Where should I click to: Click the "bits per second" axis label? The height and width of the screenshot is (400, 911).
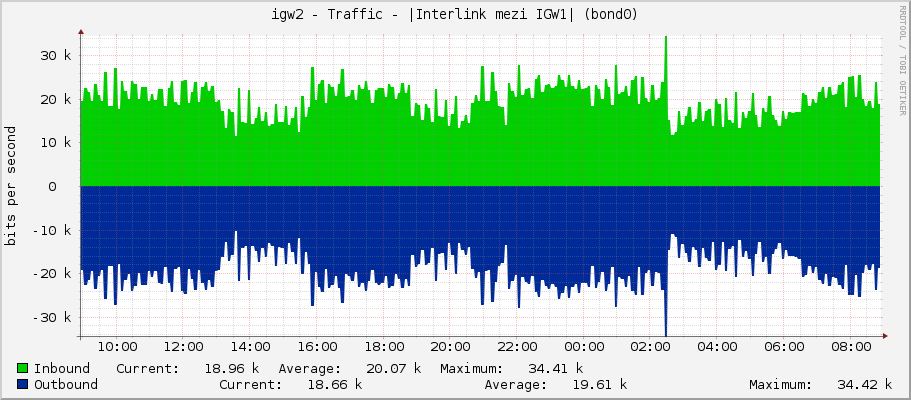tap(10, 186)
